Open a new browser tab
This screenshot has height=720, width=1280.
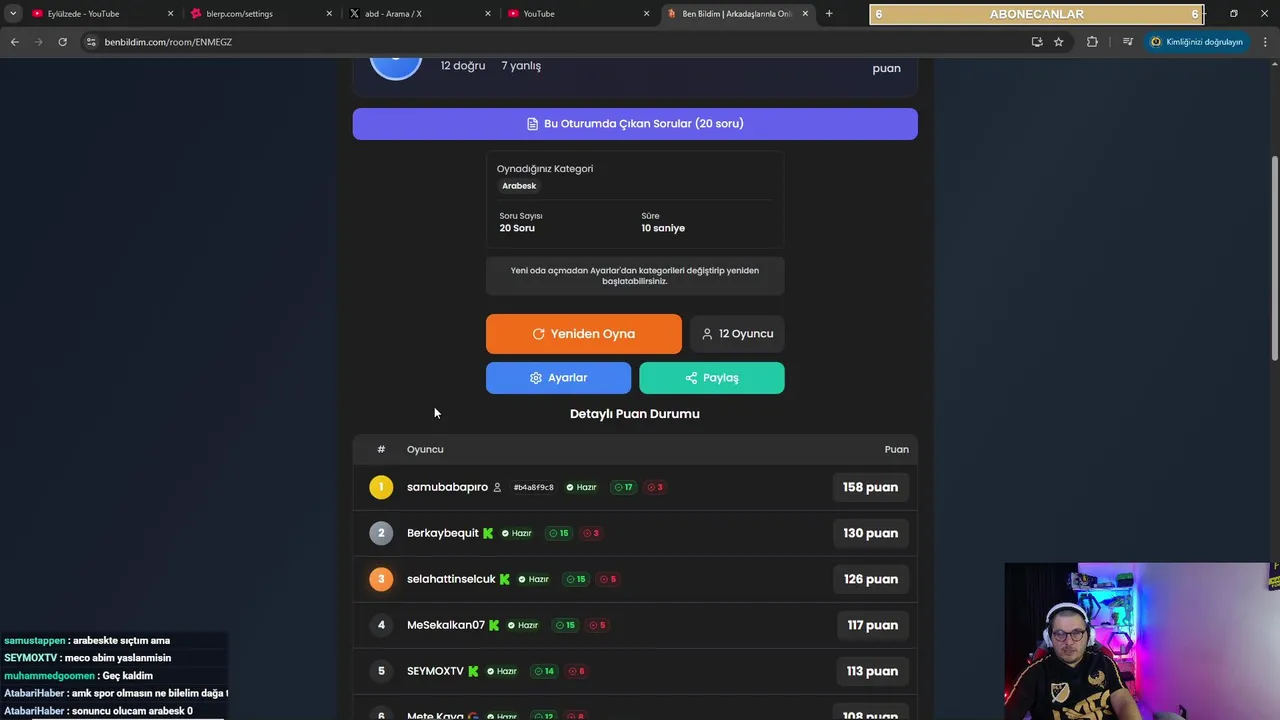tap(829, 14)
